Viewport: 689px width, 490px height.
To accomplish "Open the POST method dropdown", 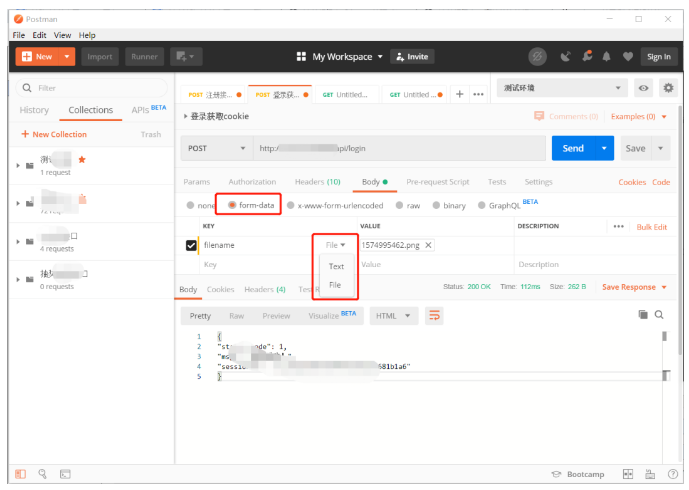I will pyautogui.click(x=217, y=148).
